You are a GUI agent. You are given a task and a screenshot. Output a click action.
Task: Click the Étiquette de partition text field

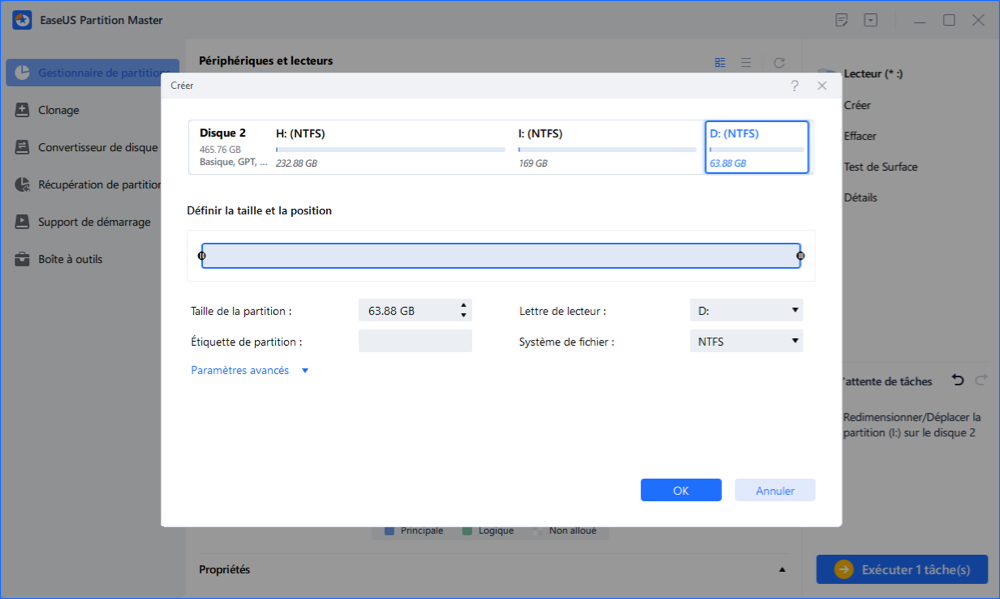click(415, 342)
